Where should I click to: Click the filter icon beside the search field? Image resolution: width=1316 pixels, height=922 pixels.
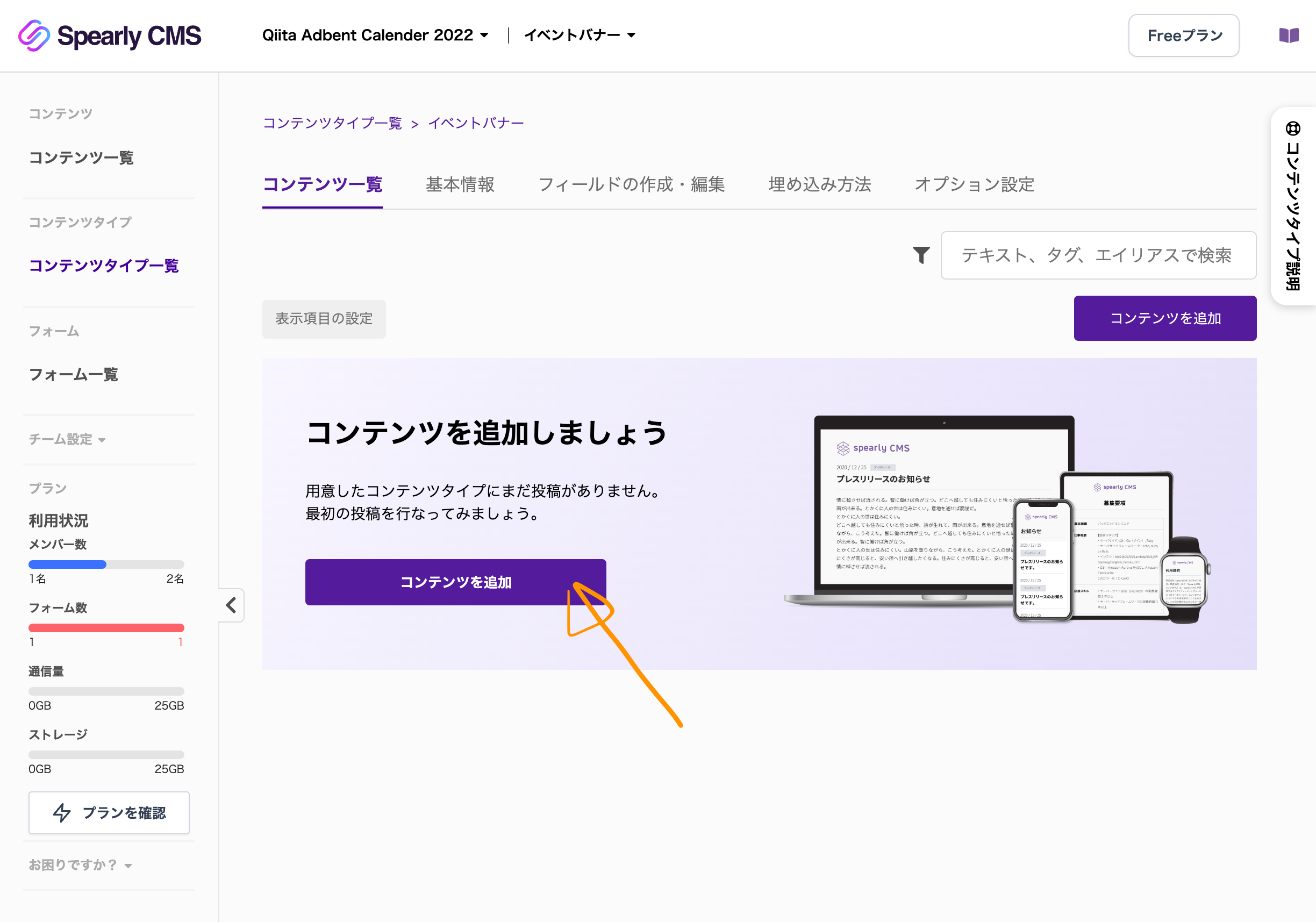point(920,255)
